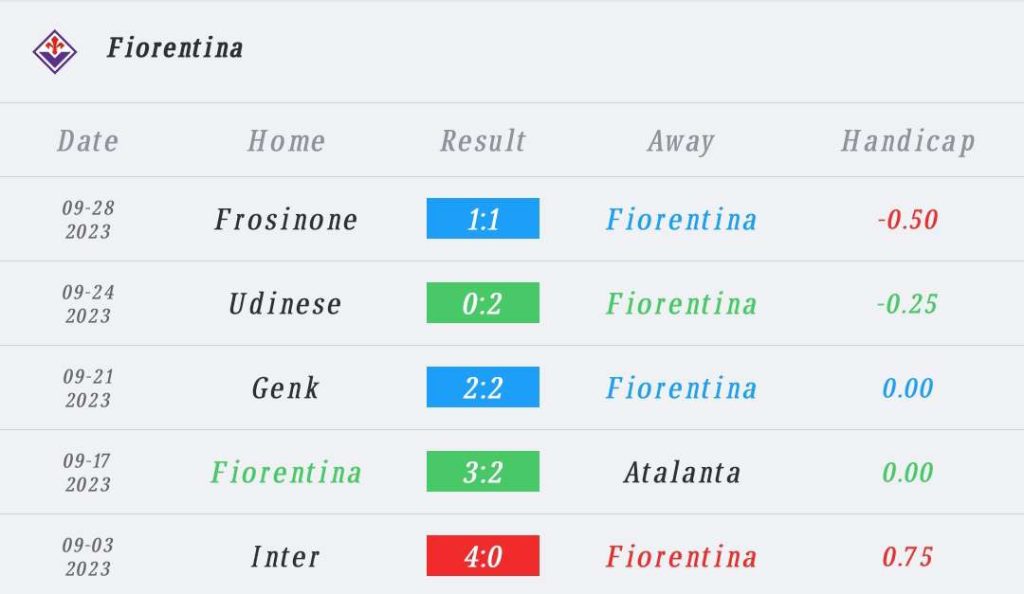Click the Fiorentina club crest logo
This screenshot has height=594, width=1024.
tap(55, 51)
